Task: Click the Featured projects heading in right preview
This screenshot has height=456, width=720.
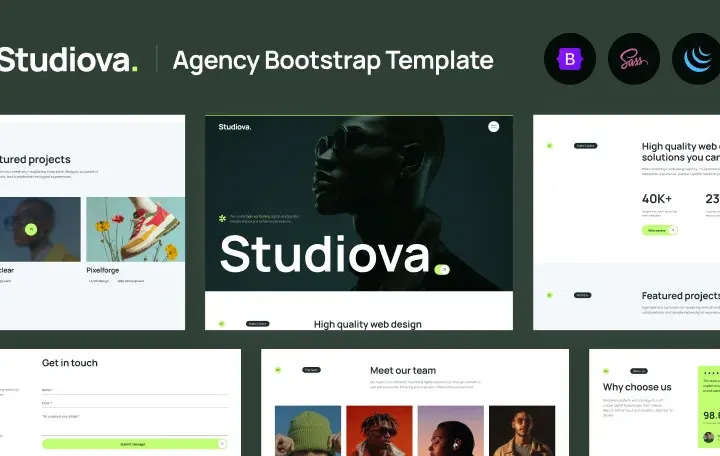Action: (x=681, y=296)
